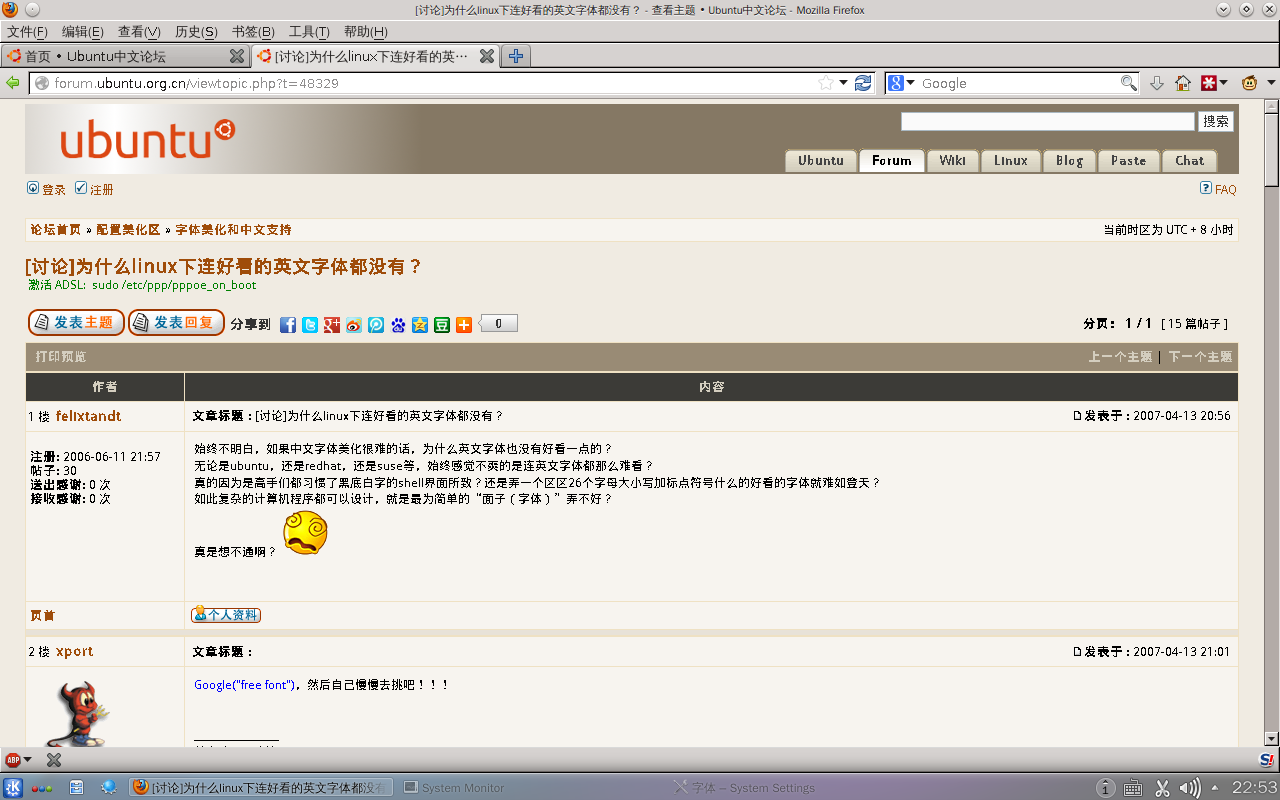
Task: Open the 编辑(E) menu
Action: coord(83,32)
